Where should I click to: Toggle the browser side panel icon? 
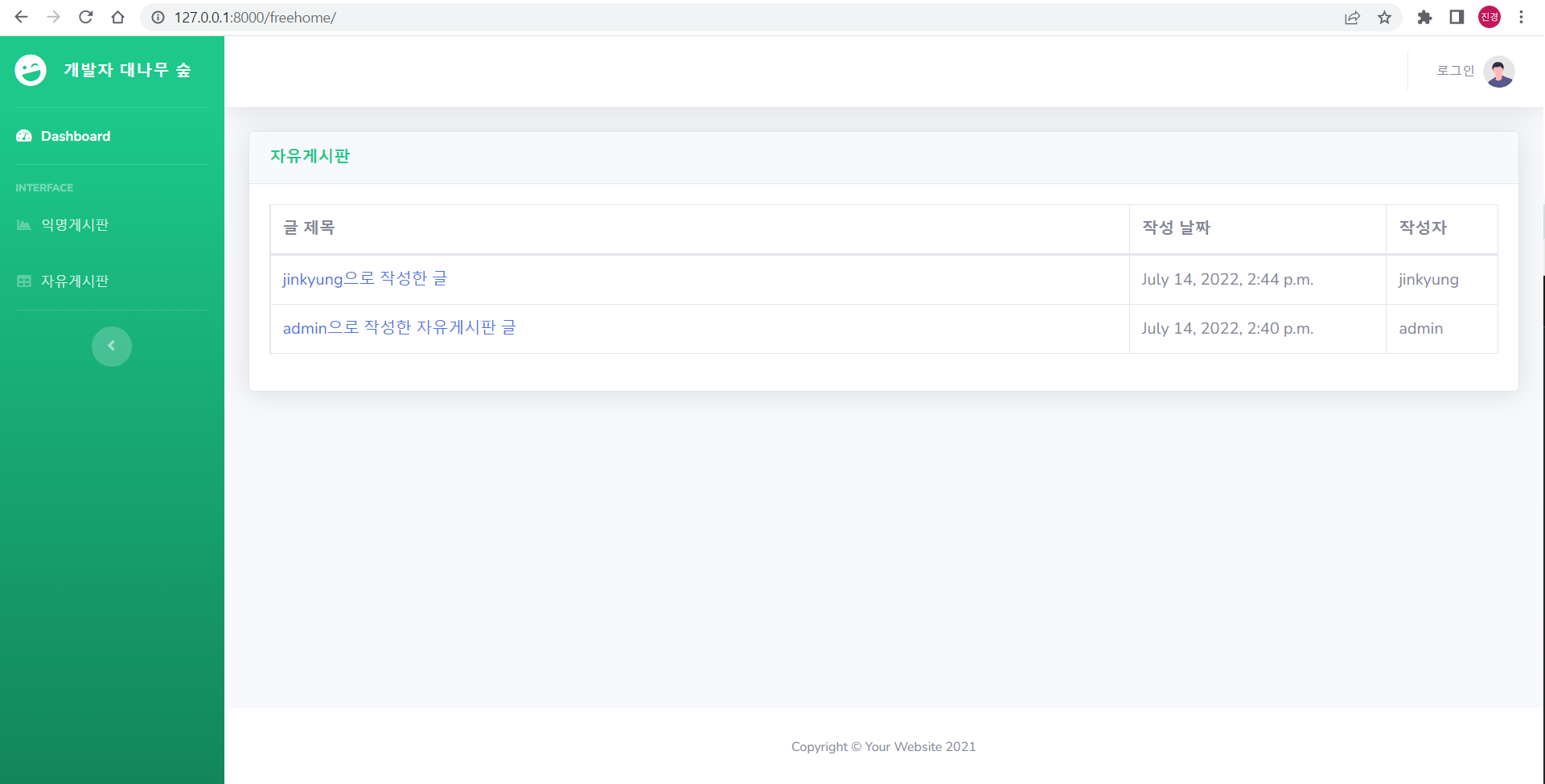click(x=1457, y=17)
